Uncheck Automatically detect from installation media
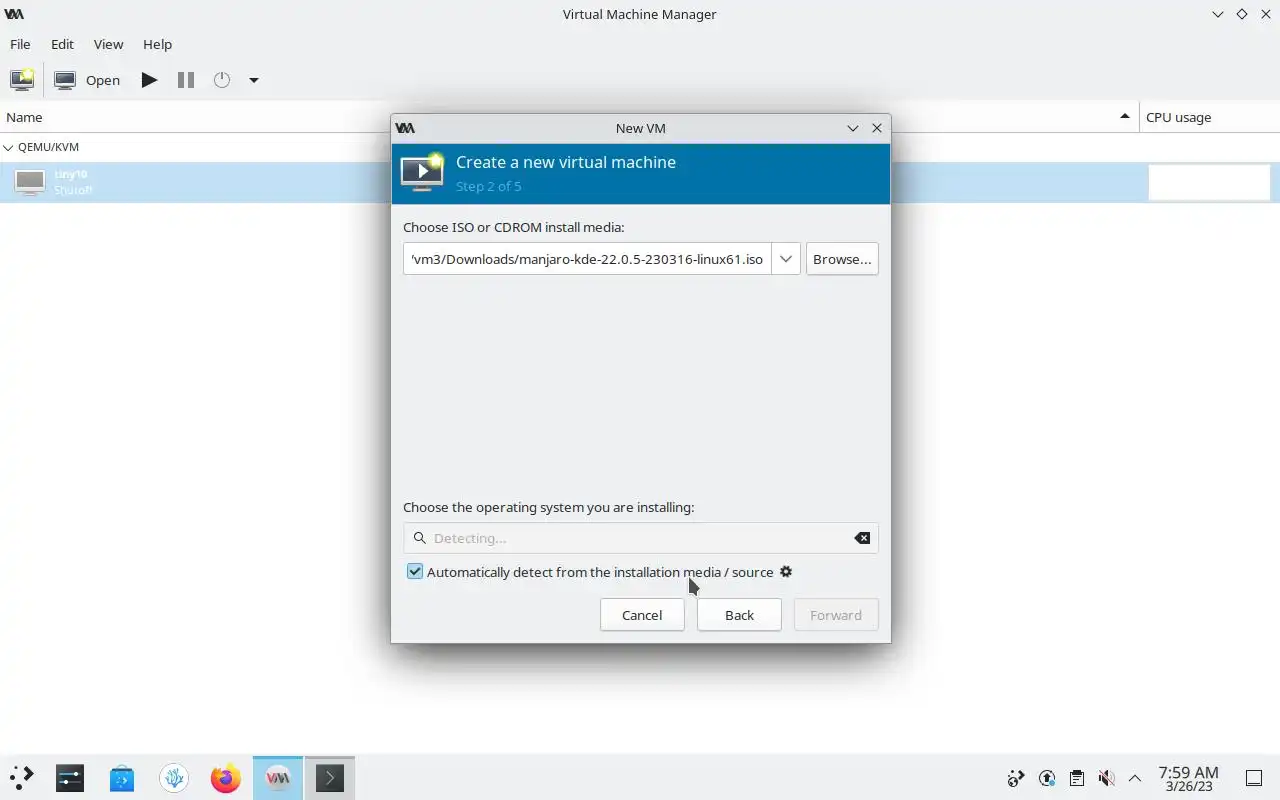 pyautogui.click(x=415, y=572)
